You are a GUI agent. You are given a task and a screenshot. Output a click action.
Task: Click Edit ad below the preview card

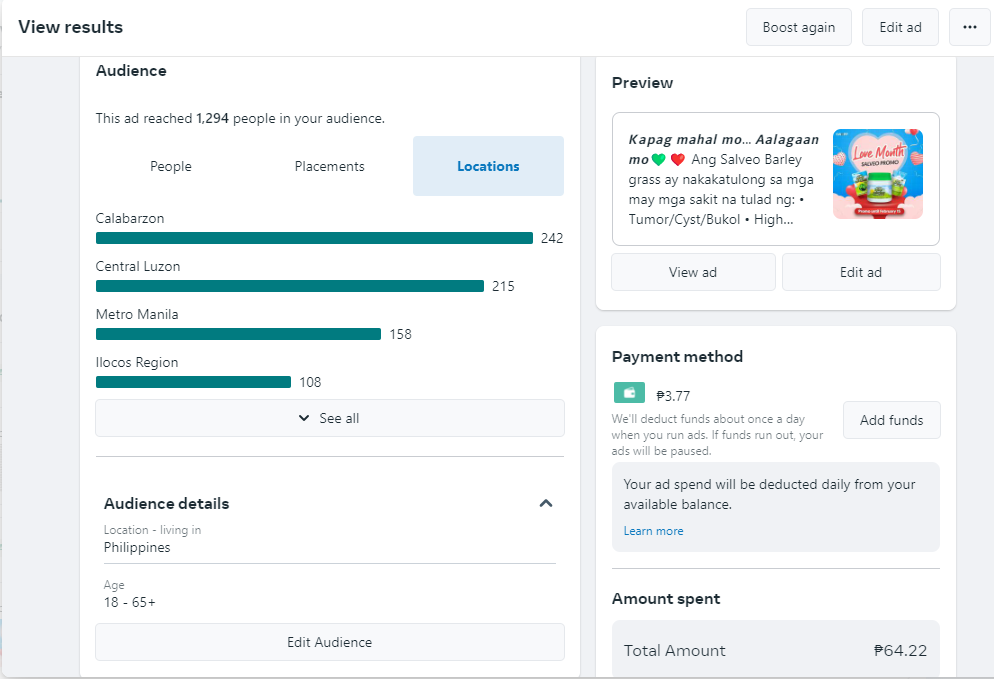[x=861, y=272]
